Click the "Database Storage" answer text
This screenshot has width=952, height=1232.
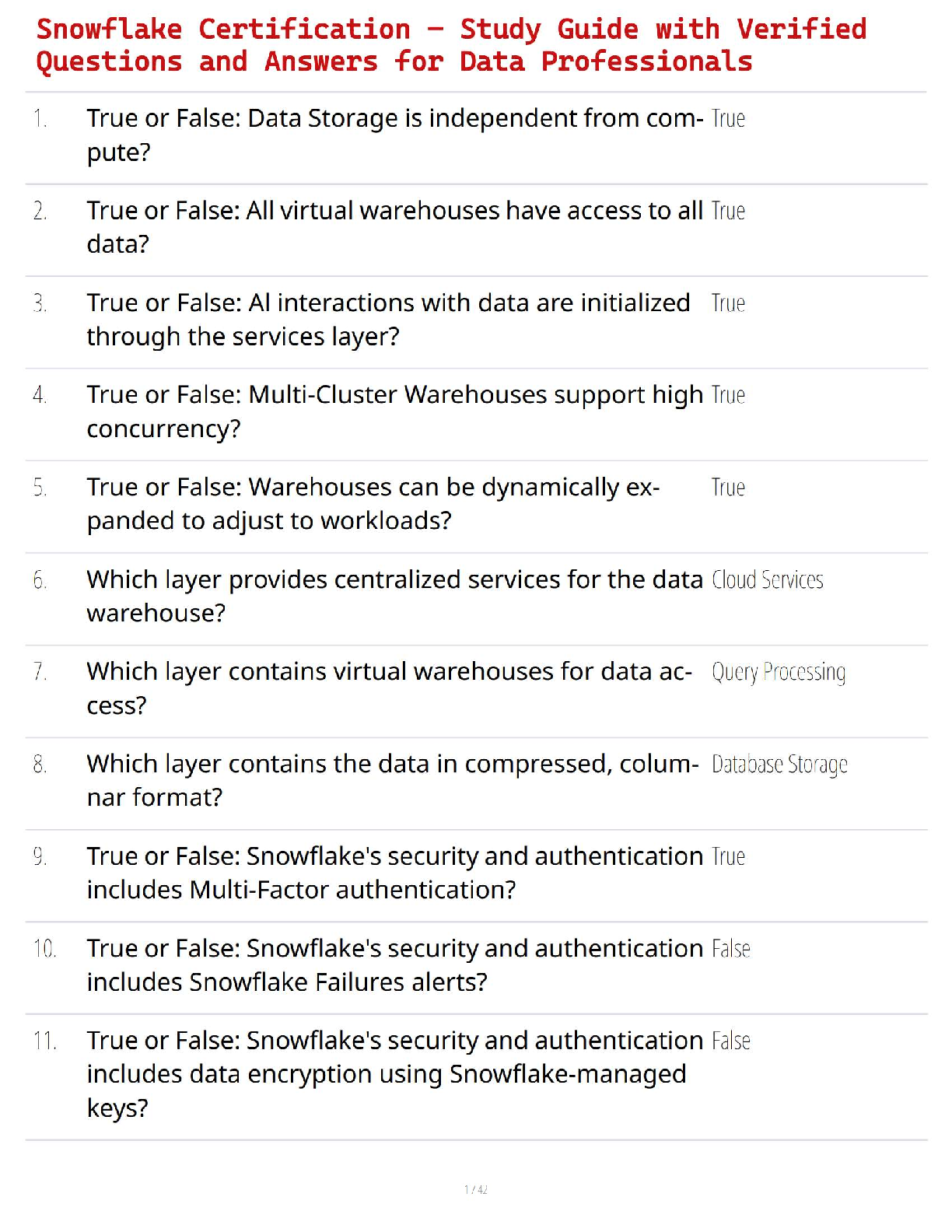pyautogui.click(x=779, y=765)
